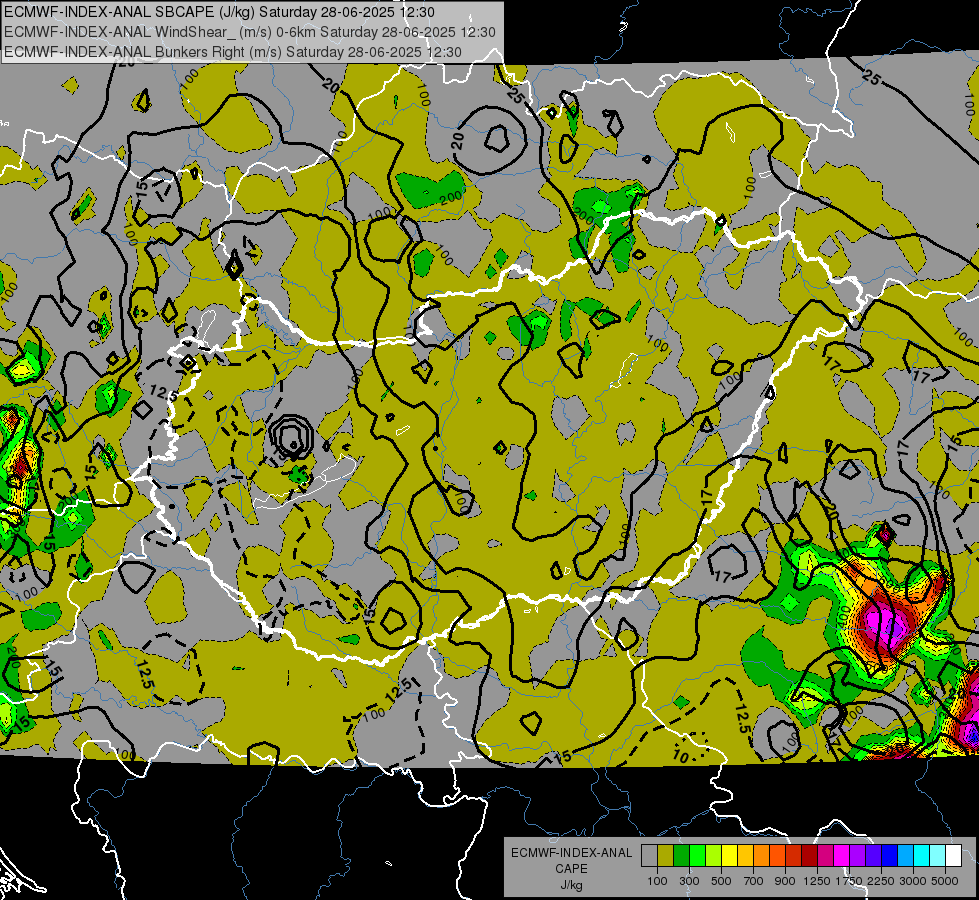Viewport: 979px width, 900px height.
Task: Click the bright cyan legend swatch
Action: pyautogui.click(x=922, y=856)
